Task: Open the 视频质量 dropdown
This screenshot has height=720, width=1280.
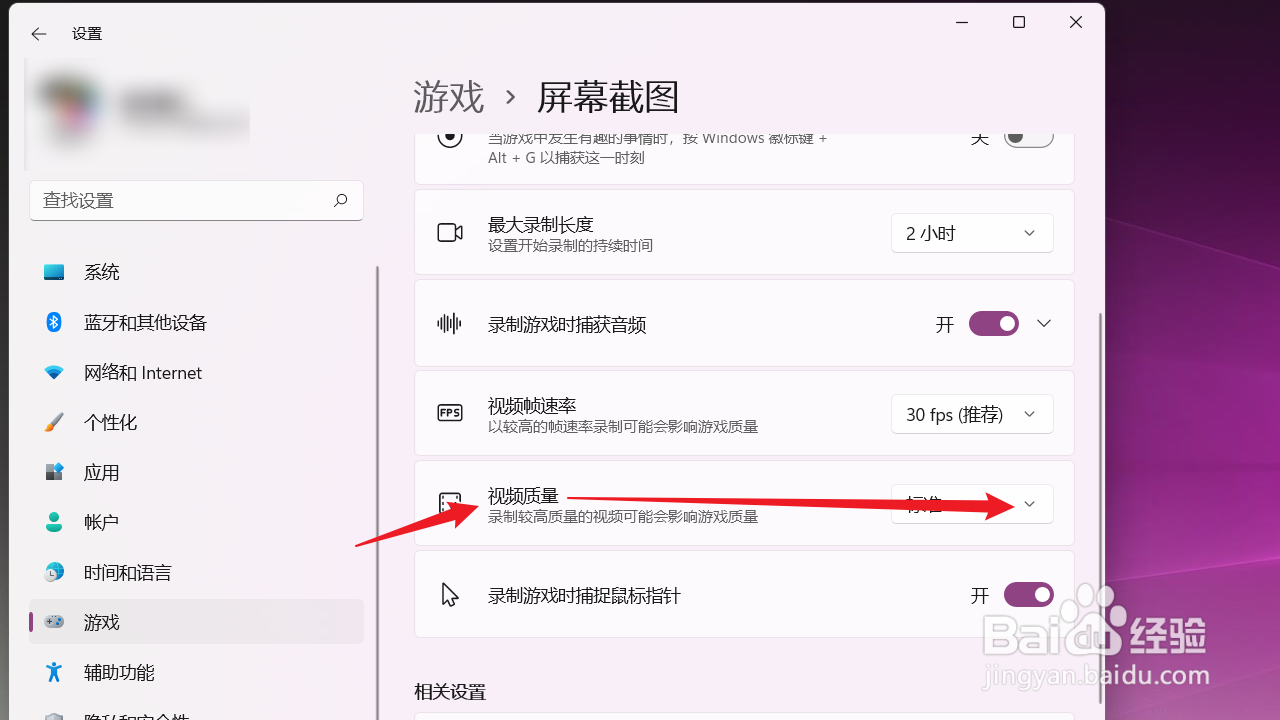Action: tap(971, 503)
